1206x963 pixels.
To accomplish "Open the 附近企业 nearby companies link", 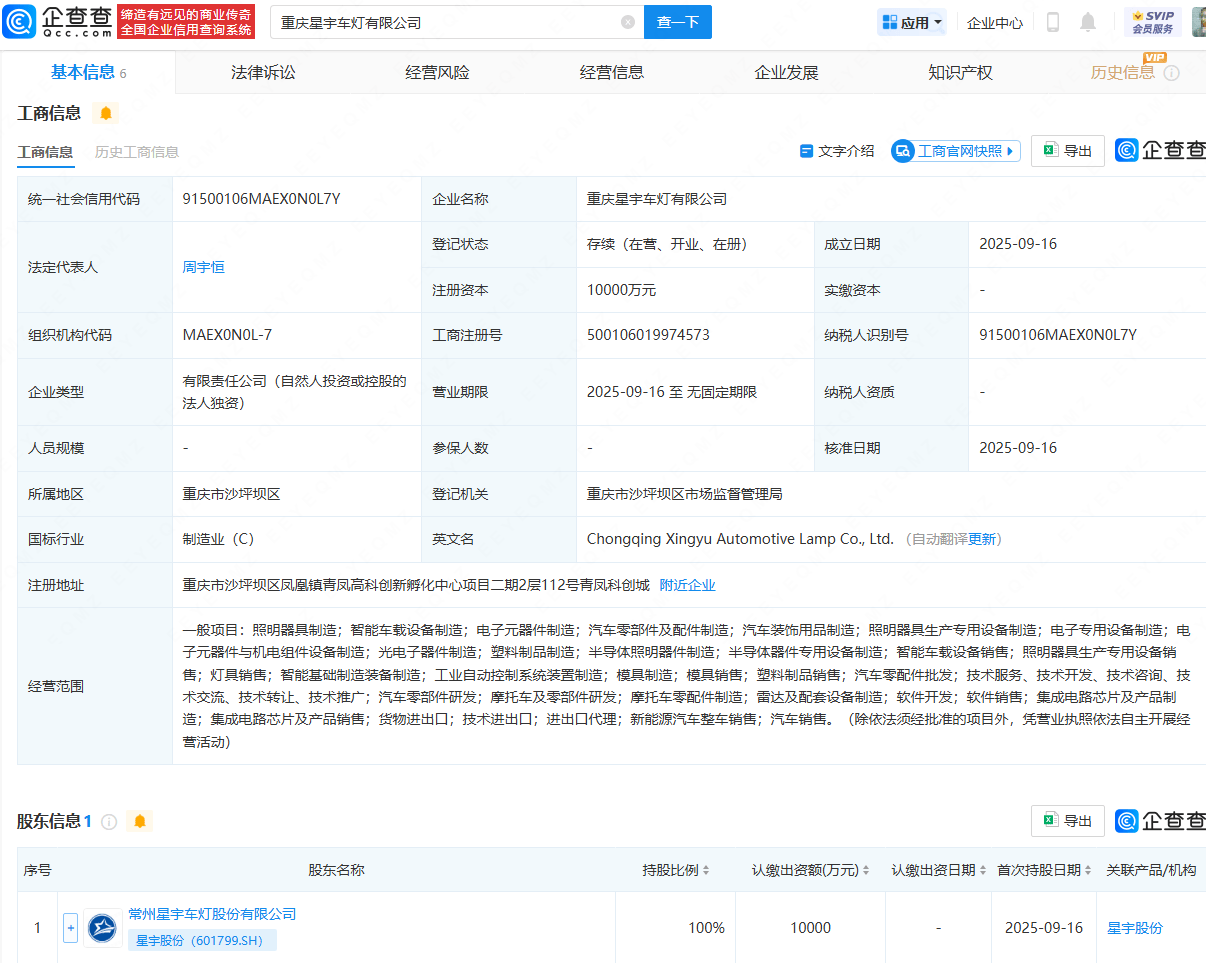I will (x=687, y=584).
